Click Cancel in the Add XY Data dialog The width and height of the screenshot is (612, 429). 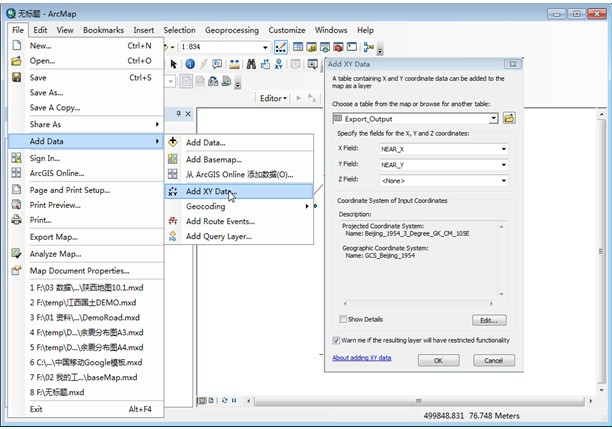click(x=494, y=360)
